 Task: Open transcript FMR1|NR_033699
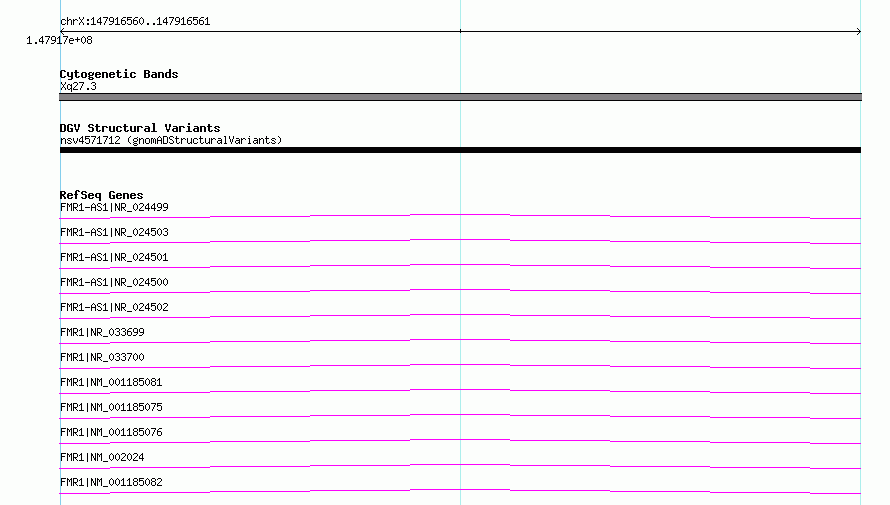(x=102, y=332)
